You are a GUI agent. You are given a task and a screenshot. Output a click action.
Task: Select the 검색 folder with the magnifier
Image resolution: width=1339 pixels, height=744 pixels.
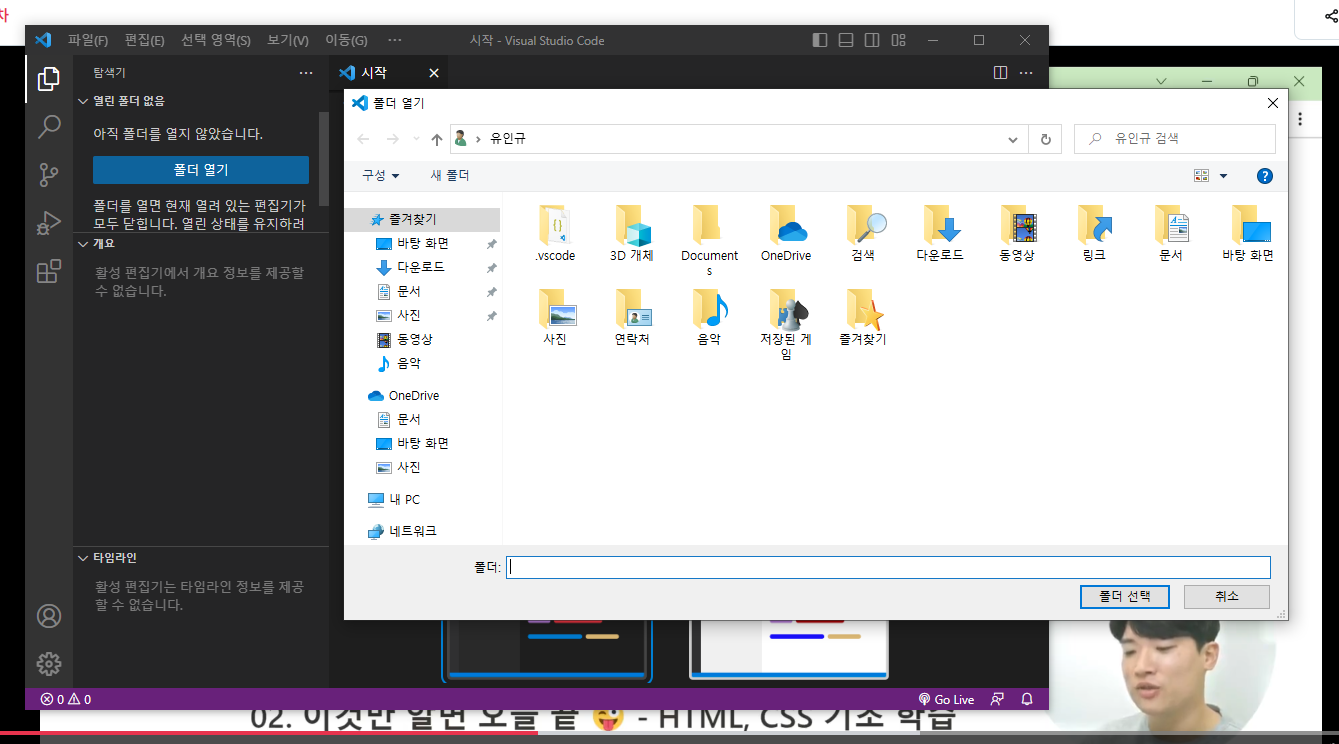tap(863, 233)
